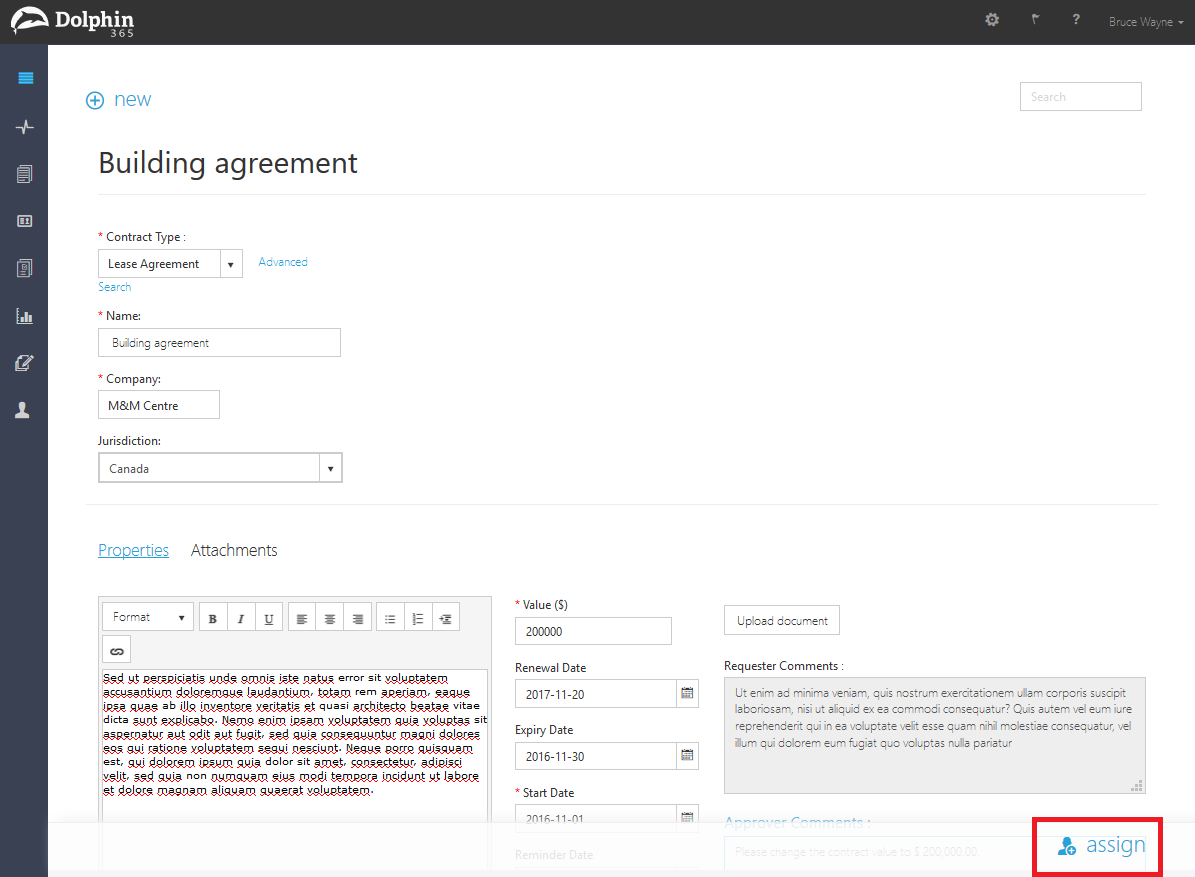This screenshot has width=1195, height=877.
Task: Click the plus circle new icon
Action: 95,101
